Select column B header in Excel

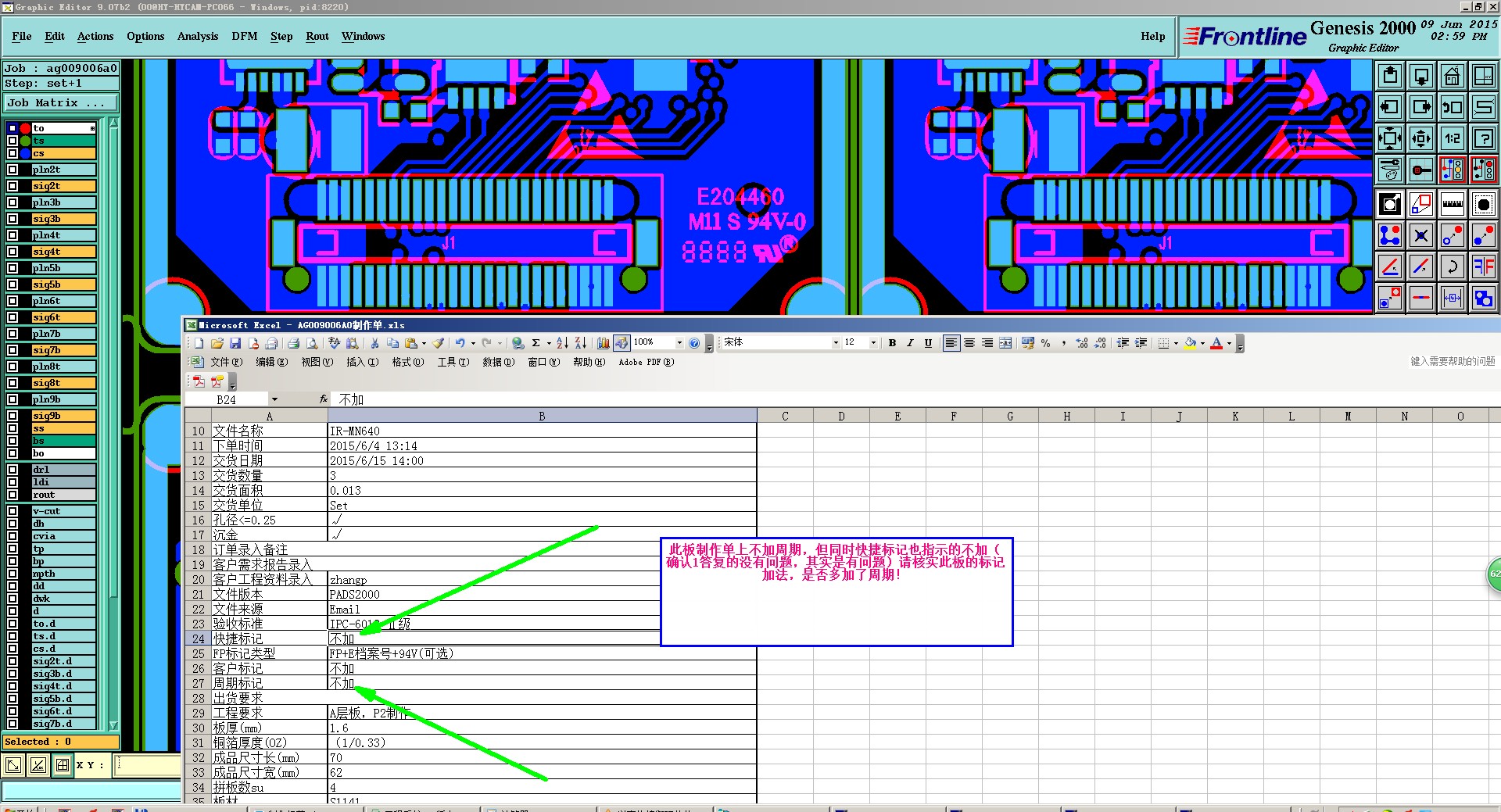(x=542, y=416)
